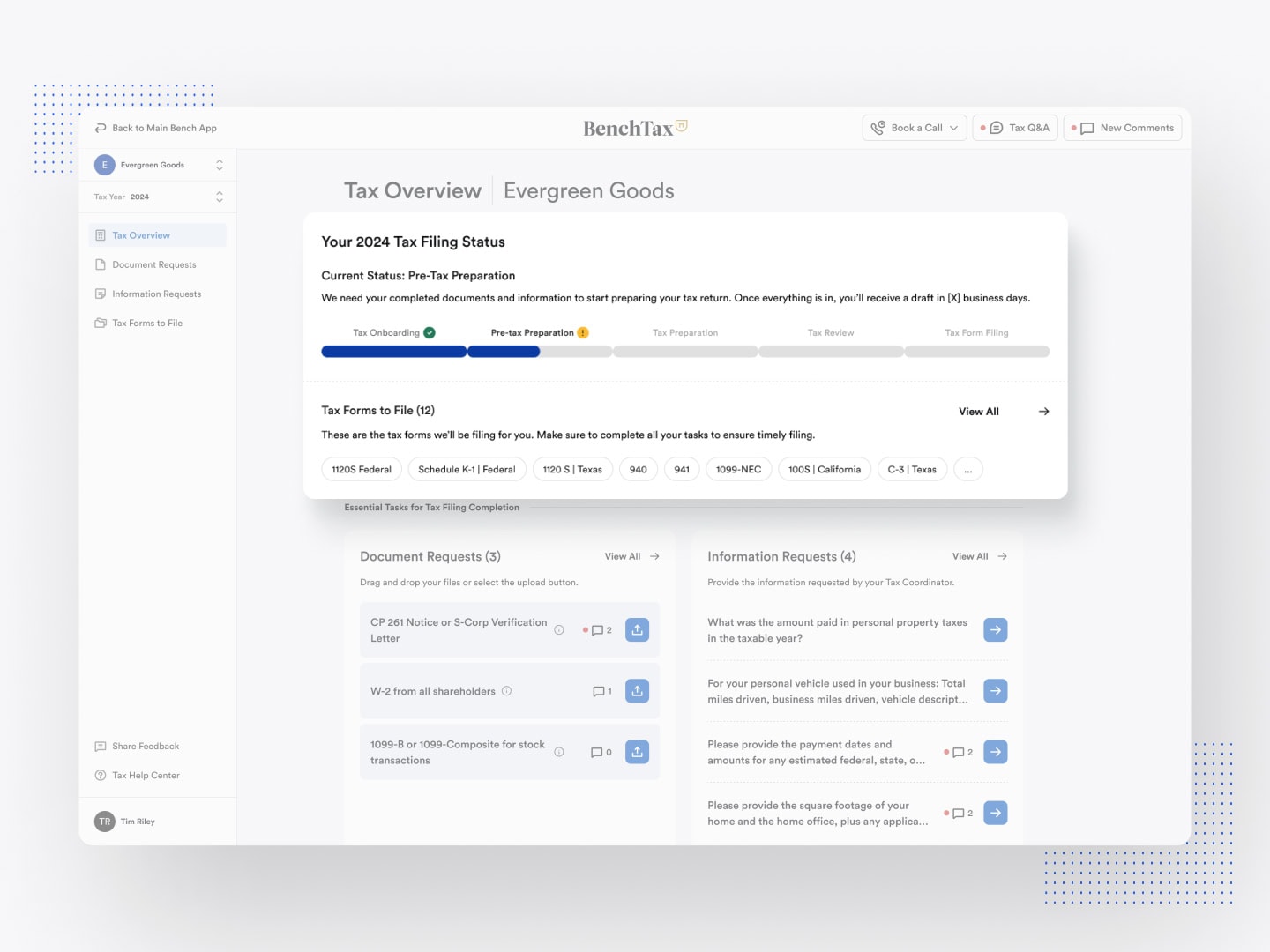Select the 1120S Federal form chip
The width and height of the screenshot is (1270, 952).
362,470
